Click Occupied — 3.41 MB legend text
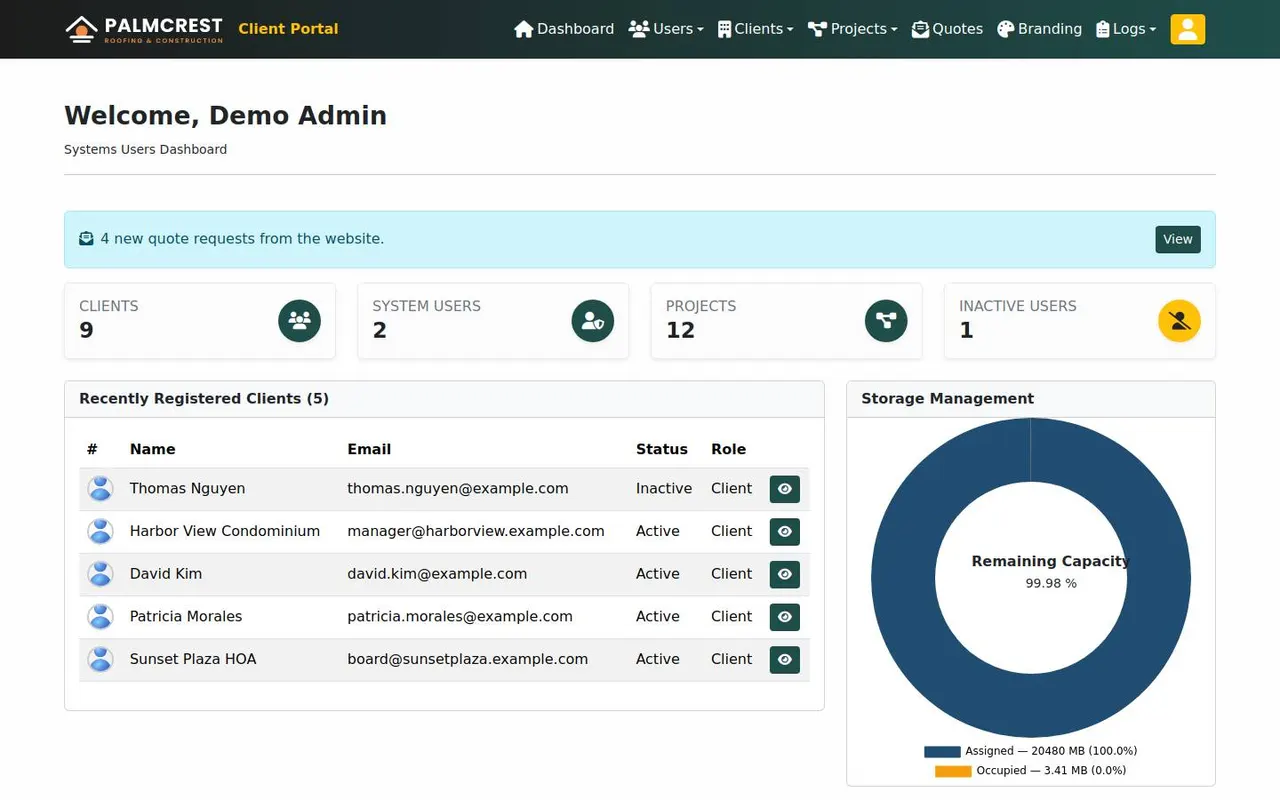Image resolution: width=1280 pixels, height=800 pixels. click(x=1051, y=771)
